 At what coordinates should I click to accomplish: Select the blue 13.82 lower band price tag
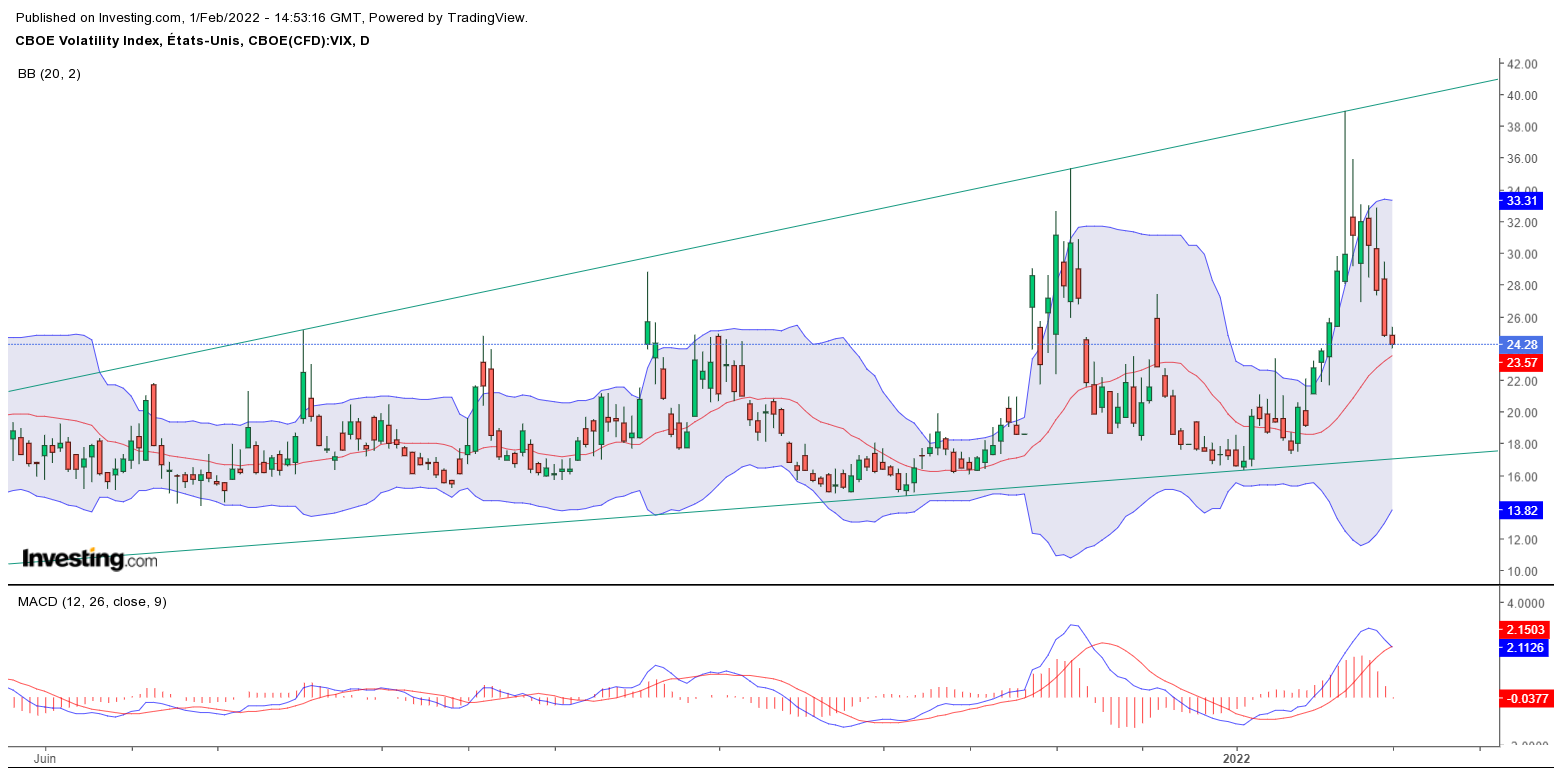coord(1521,510)
